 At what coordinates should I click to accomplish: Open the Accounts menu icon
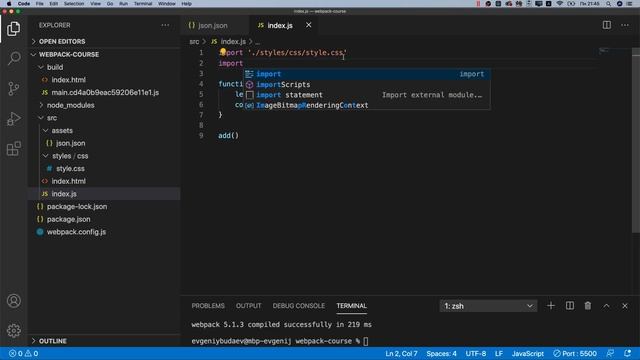(13, 301)
